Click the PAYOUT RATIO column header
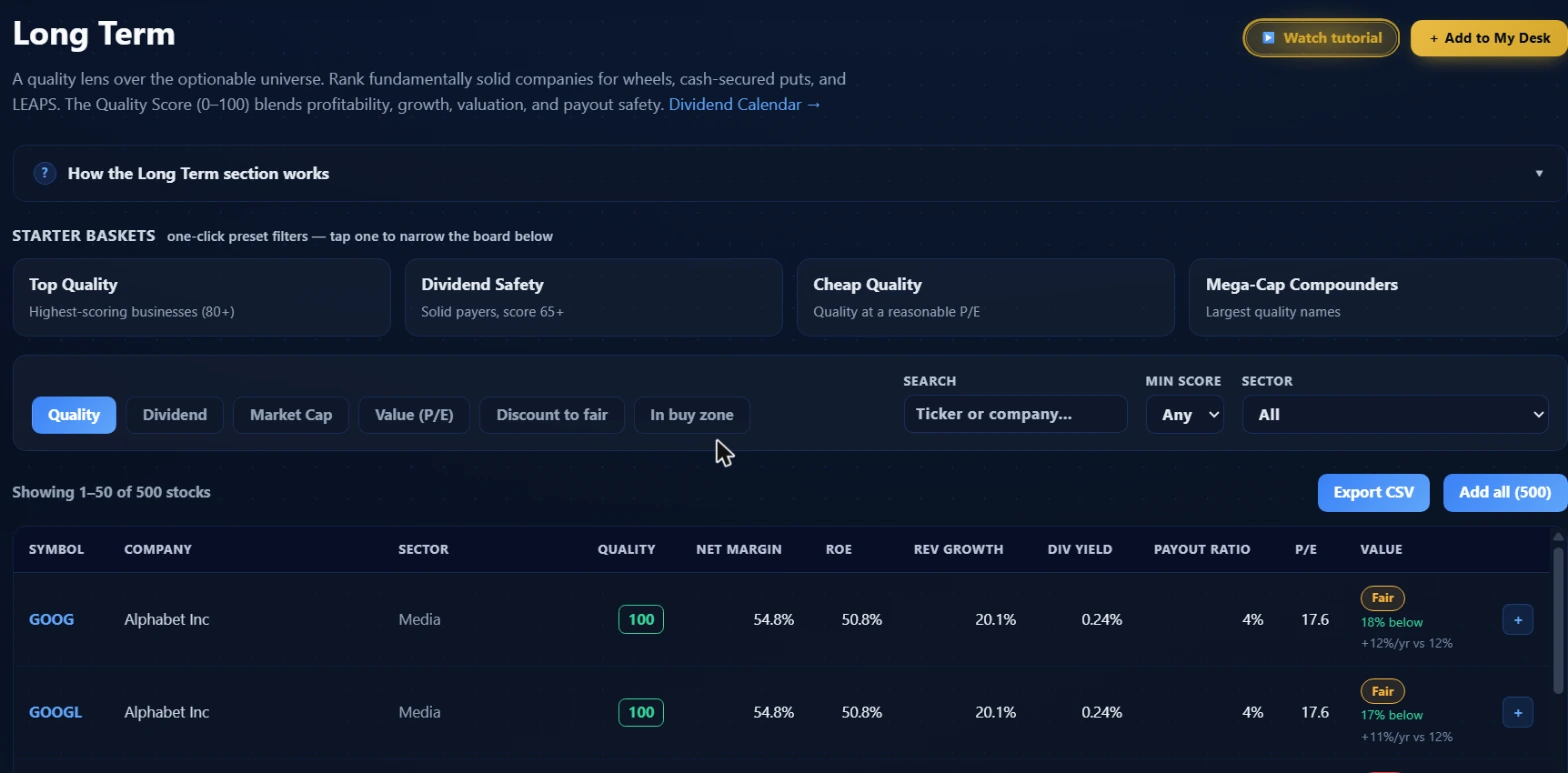This screenshot has height=773, width=1568. pos(1202,549)
